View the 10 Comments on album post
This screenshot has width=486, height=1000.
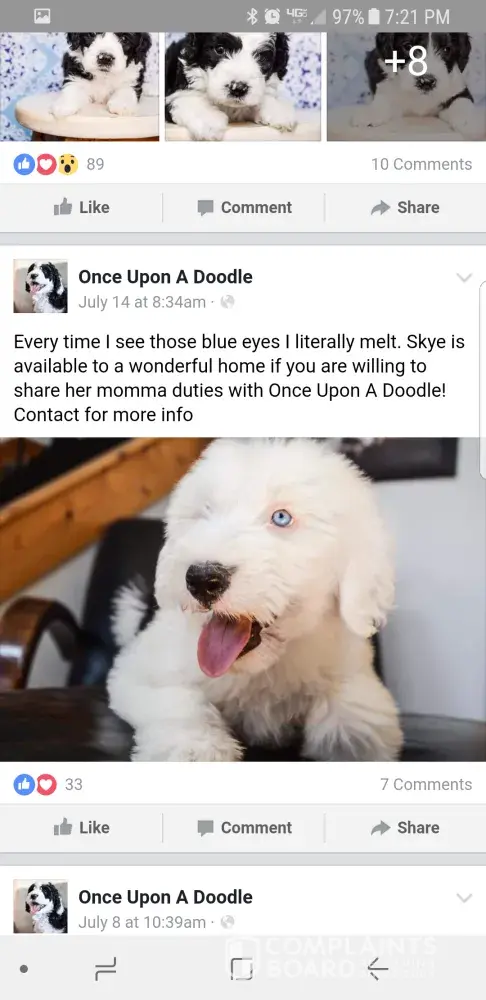(x=422, y=164)
